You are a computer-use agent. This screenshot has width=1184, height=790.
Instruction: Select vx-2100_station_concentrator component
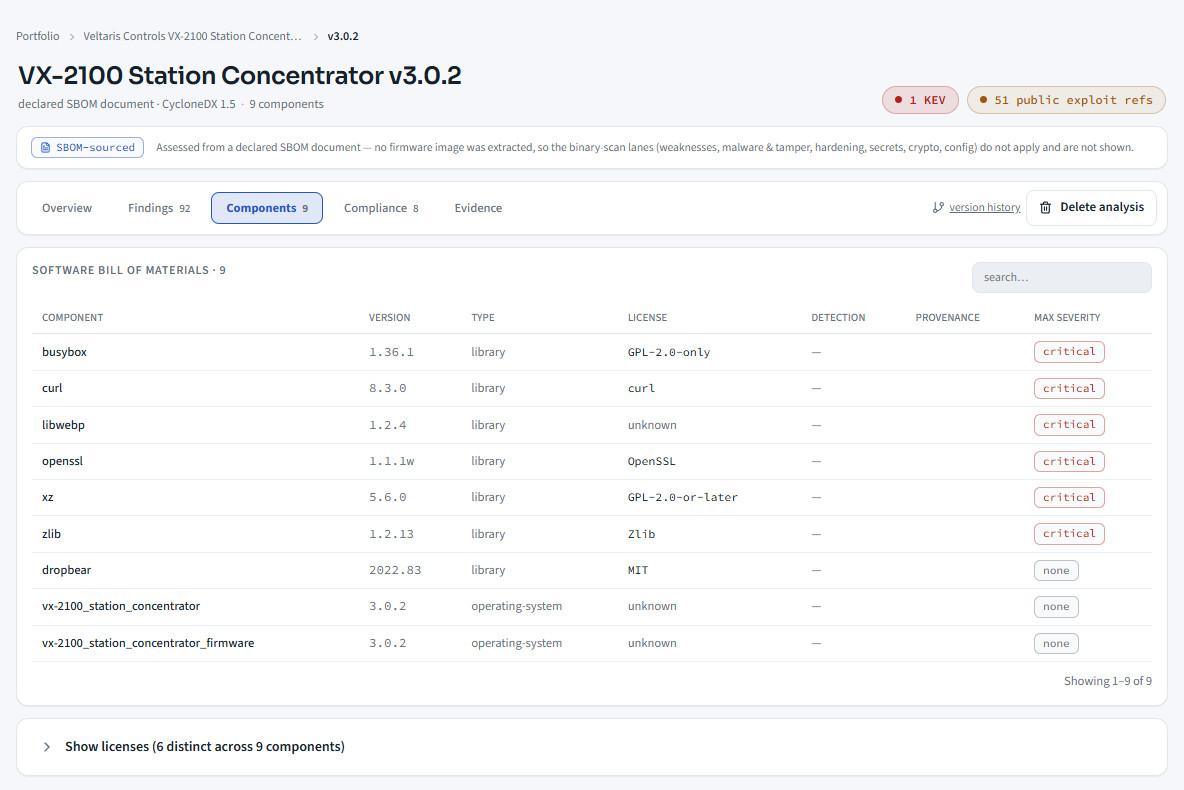tap(121, 606)
